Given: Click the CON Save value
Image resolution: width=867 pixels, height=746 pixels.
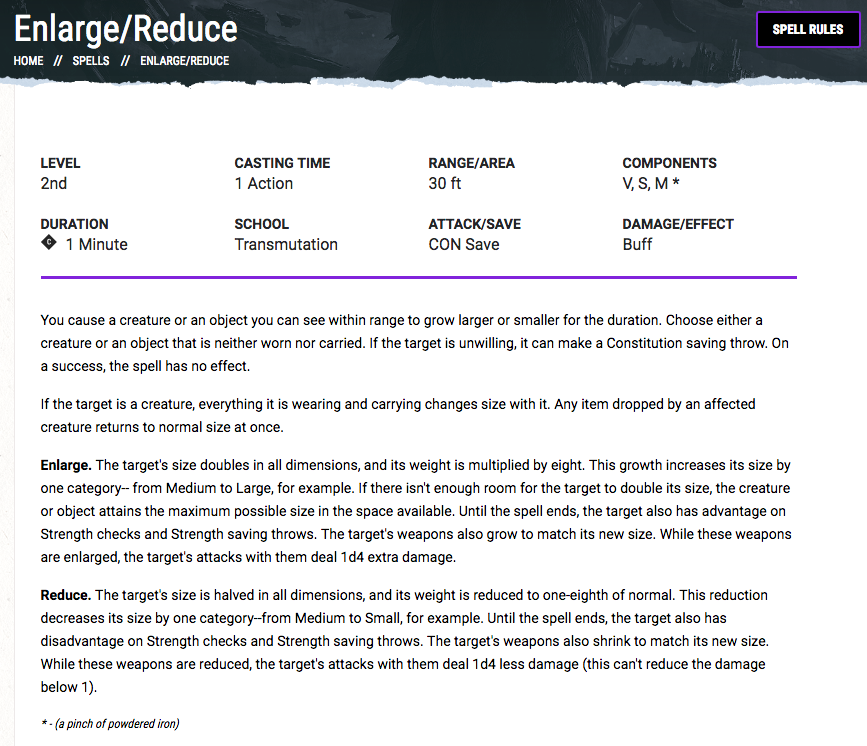Looking at the screenshot, I should tap(464, 245).
